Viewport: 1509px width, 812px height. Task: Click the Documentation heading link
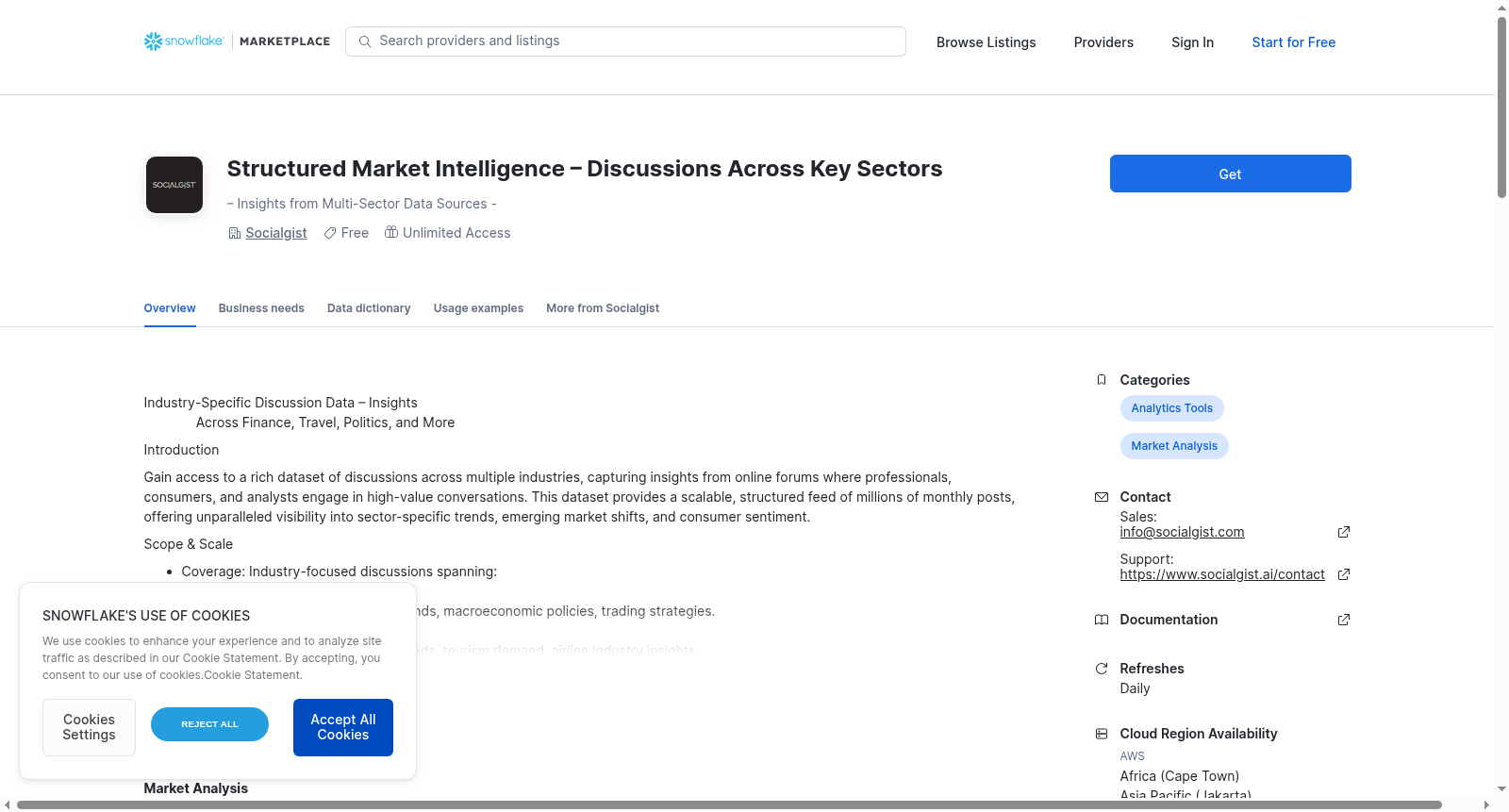tap(1169, 620)
